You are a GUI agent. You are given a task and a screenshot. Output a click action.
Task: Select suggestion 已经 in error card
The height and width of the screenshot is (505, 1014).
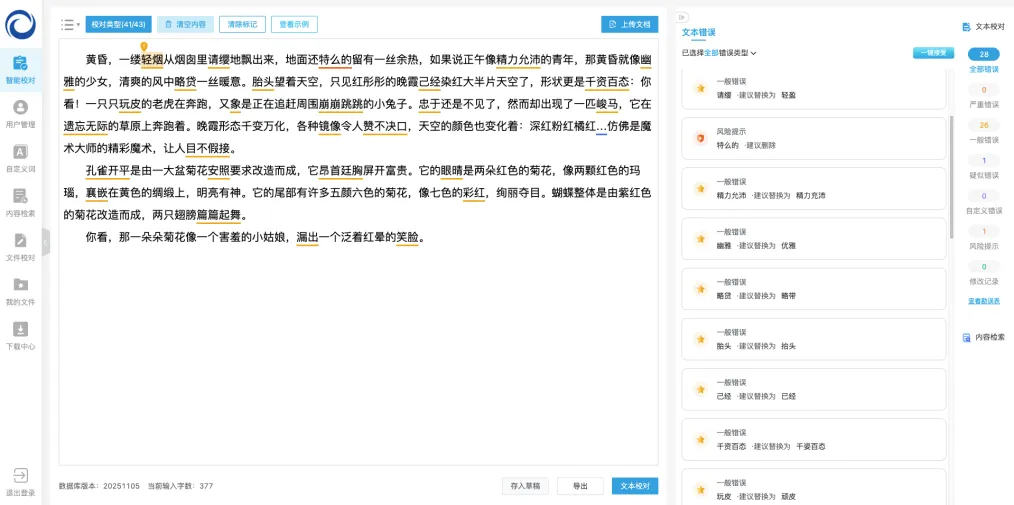pyautogui.click(x=788, y=396)
